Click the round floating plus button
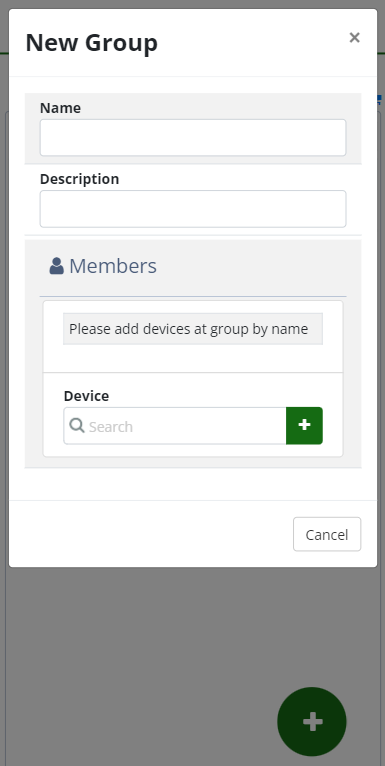385x766 pixels. coord(312,722)
